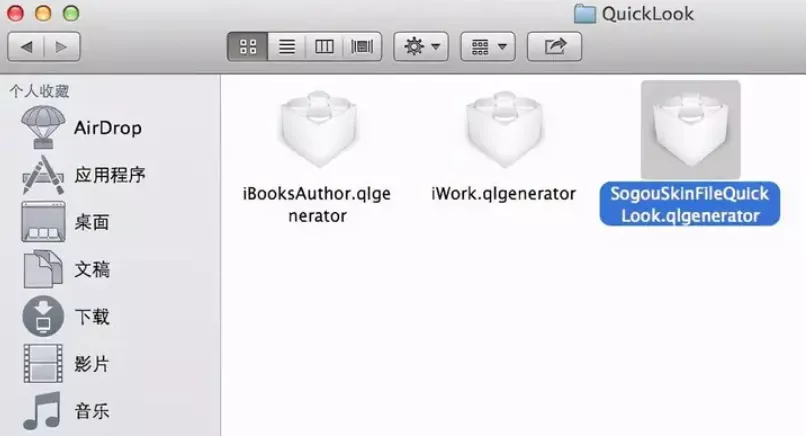Switch to column view
The width and height of the screenshot is (808, 436).
[324, 47]
